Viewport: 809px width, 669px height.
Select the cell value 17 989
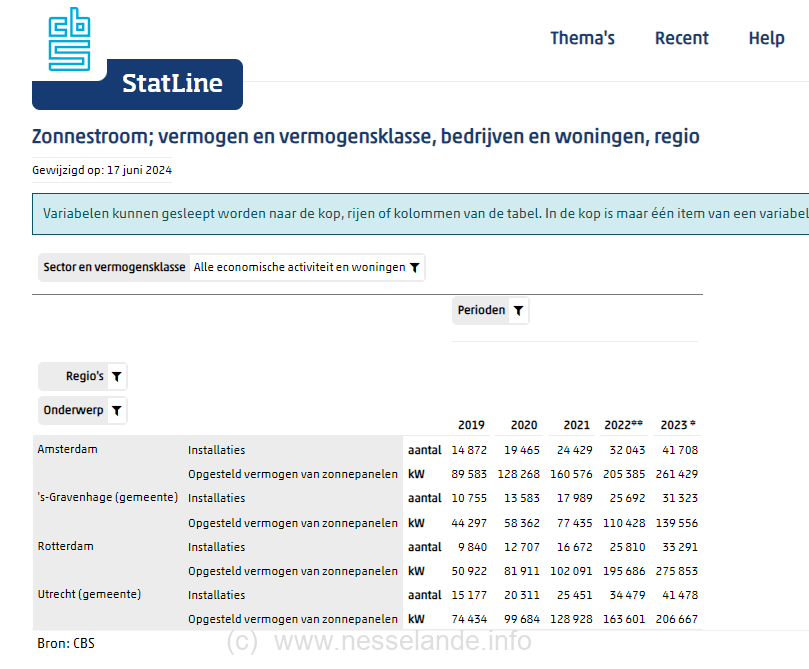(x=574, y=498)
